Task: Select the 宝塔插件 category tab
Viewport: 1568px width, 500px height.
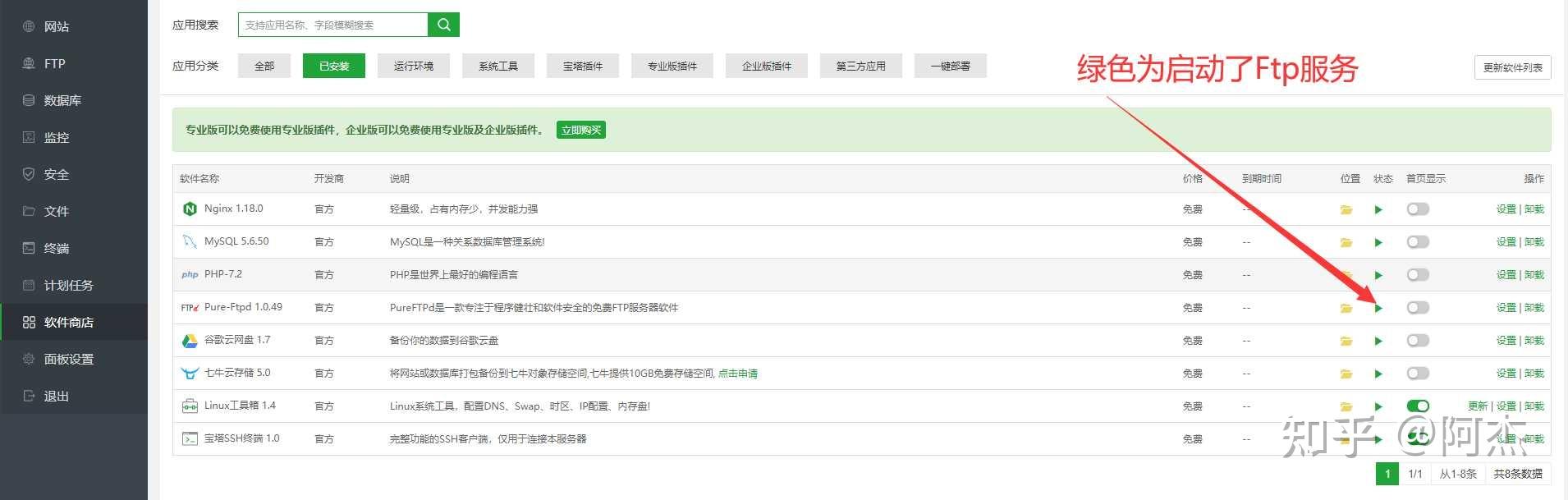Action: (583, 66)
